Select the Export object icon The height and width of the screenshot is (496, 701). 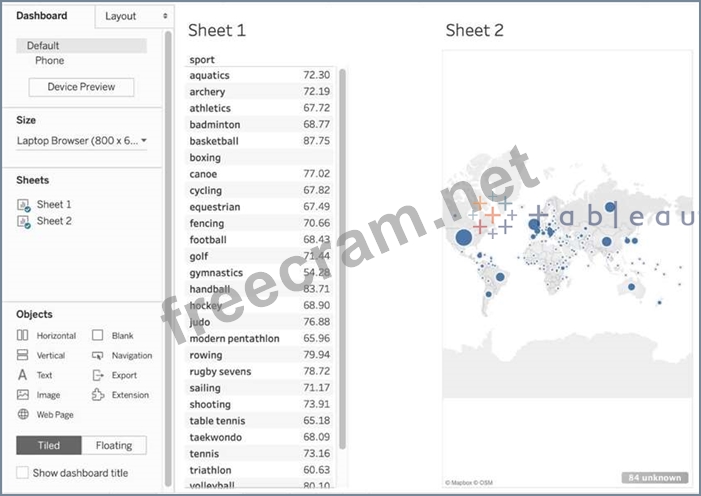pyautogui.click(x=98, y=375)
